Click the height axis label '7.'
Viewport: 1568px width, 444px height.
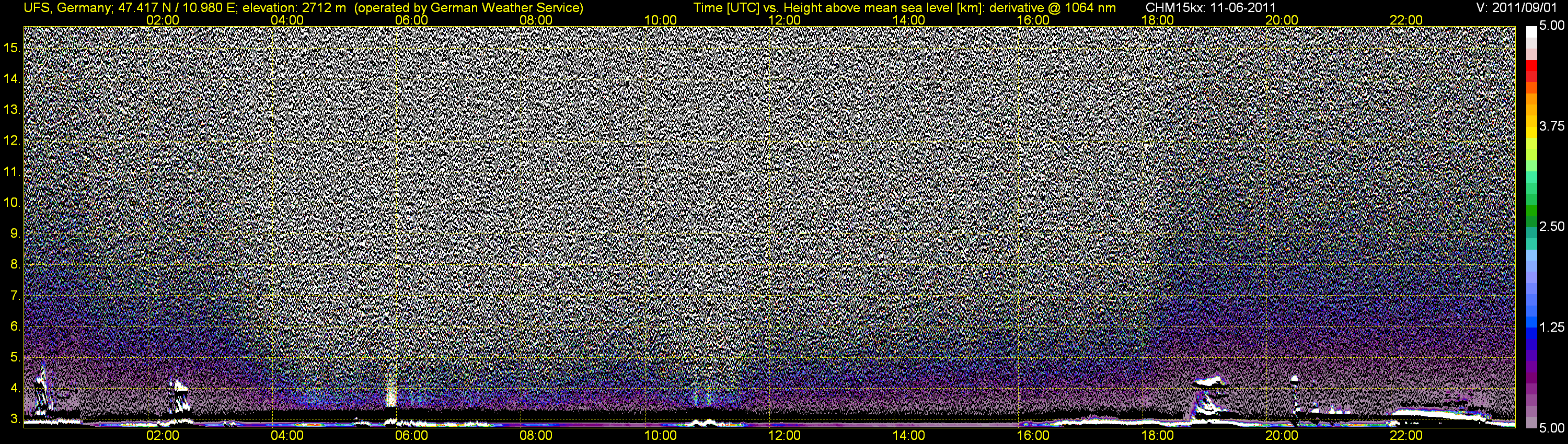point(16,296)
